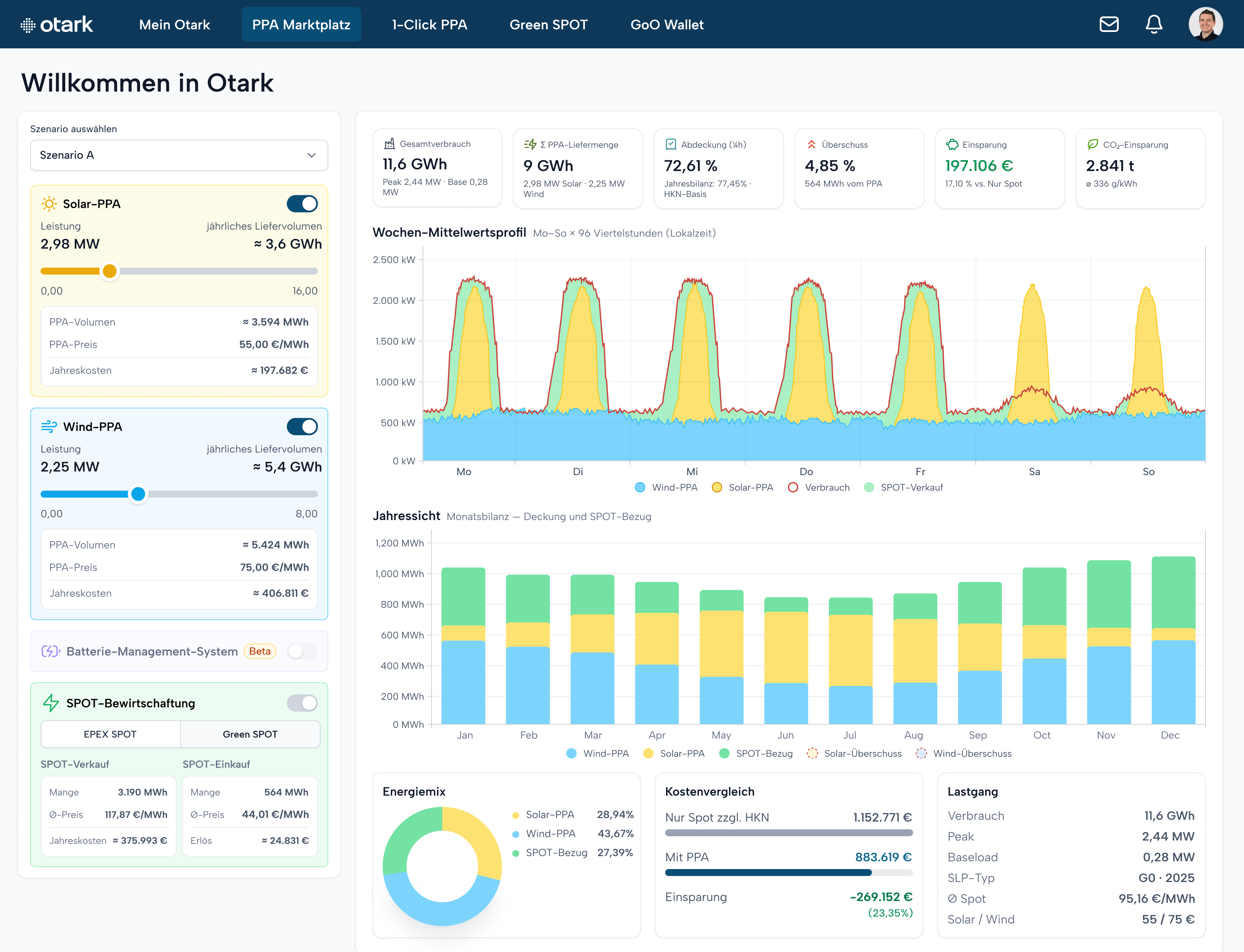Click the Beta badge
Image resolution: width=1244 pixels, height=952 pixels.
pos(260,651)
